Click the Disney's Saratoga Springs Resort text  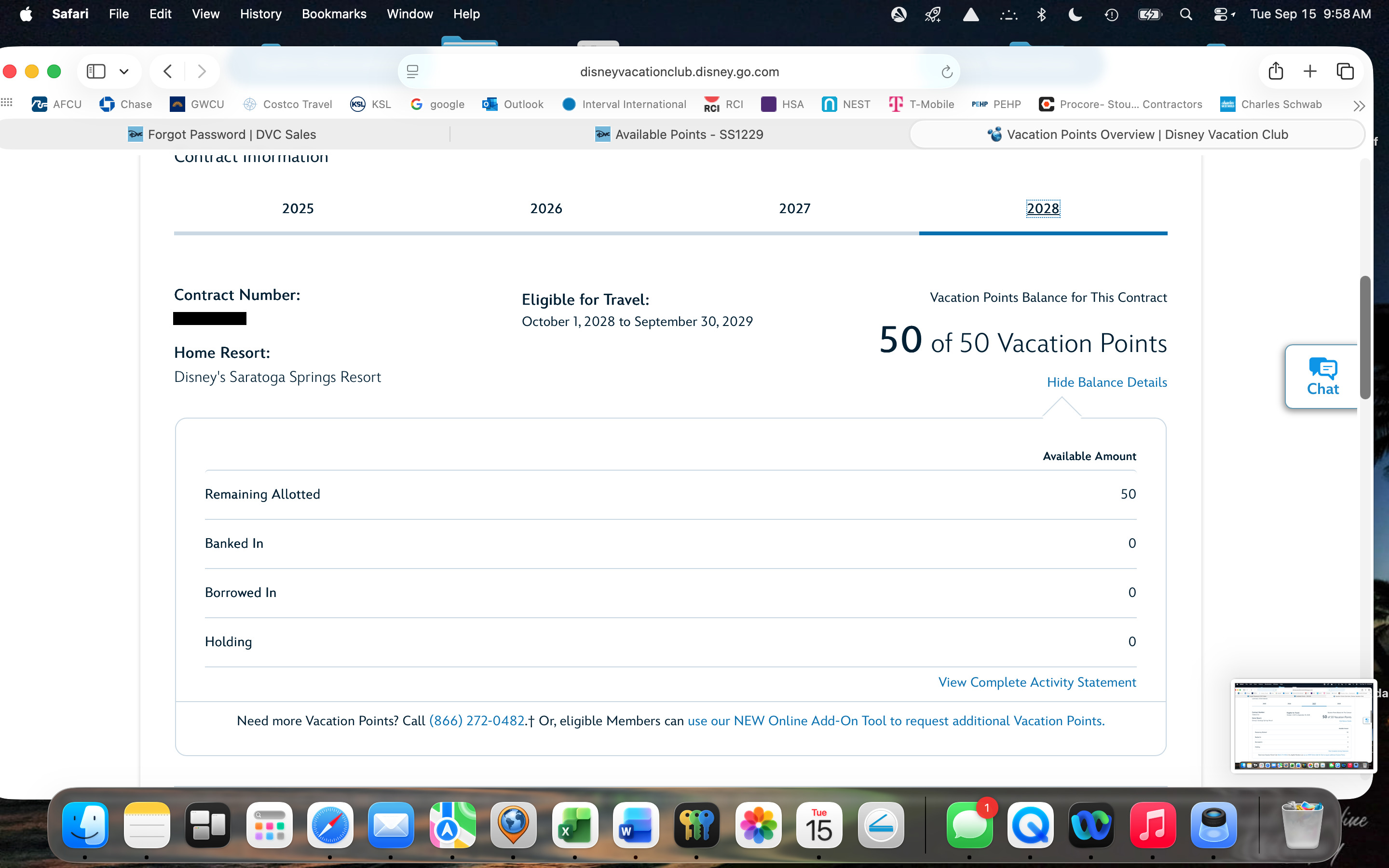point(277,377)
